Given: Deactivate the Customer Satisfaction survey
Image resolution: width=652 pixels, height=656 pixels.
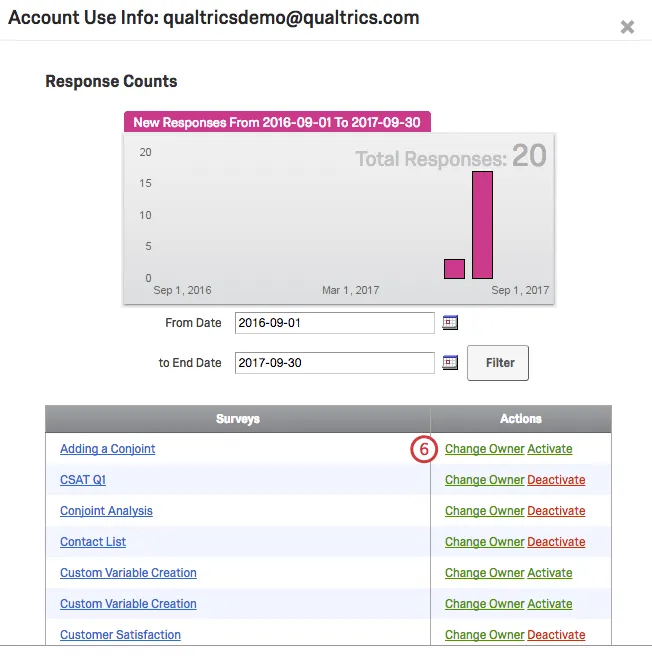Looking at the screenshot, I should (556, 635).
